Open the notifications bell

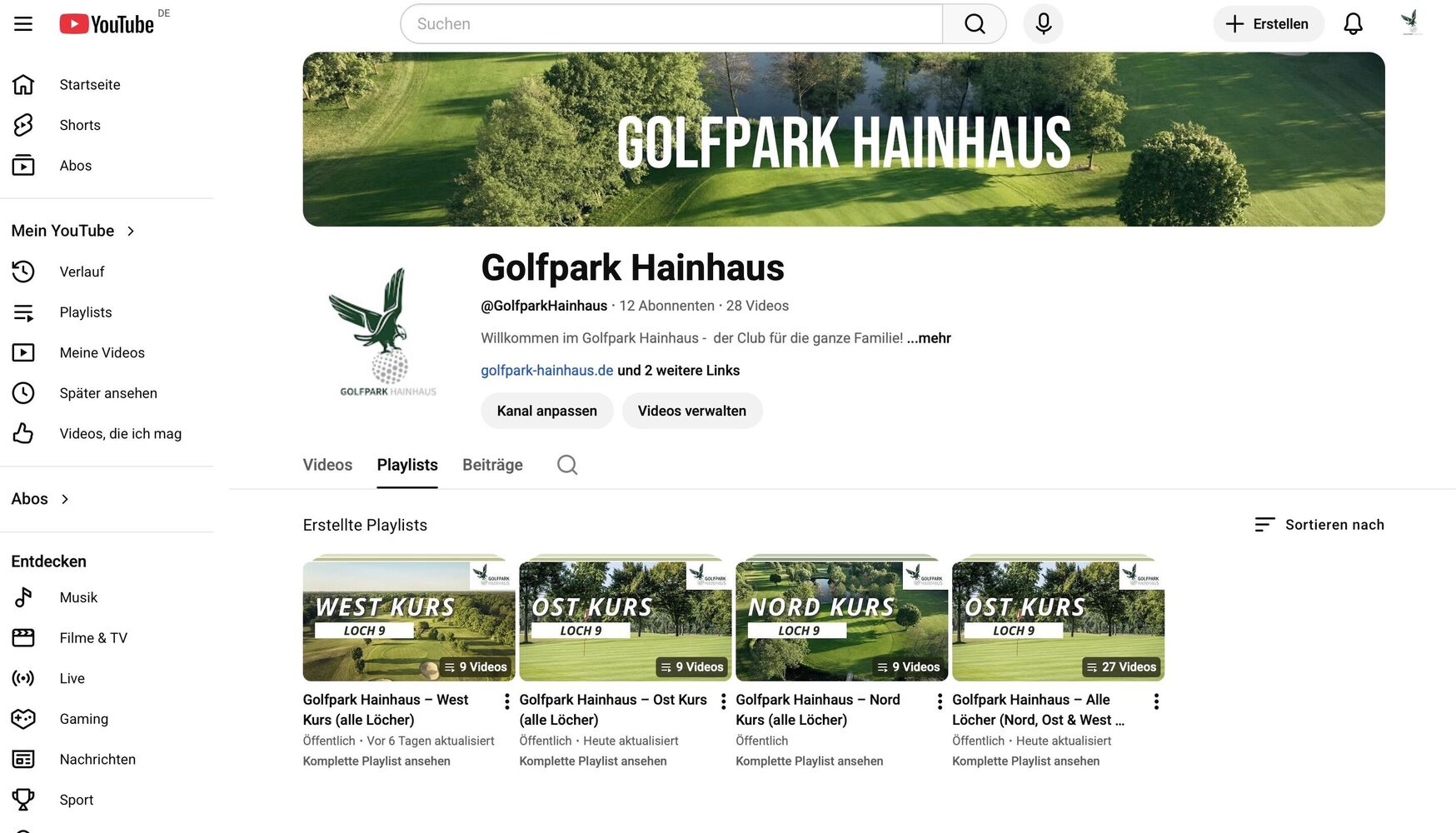click(x=1353, y=24)
